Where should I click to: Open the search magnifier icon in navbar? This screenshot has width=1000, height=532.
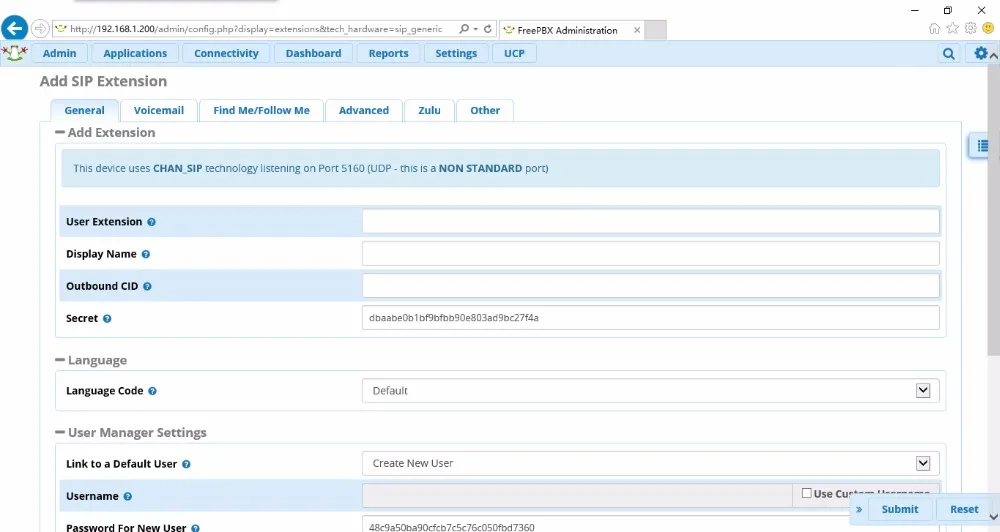949,54
